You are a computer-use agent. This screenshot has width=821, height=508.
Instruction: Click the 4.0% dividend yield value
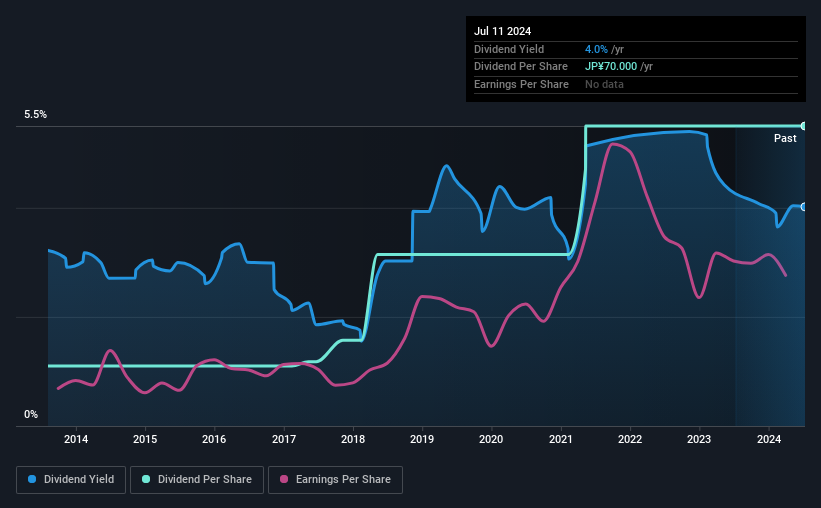596,49
